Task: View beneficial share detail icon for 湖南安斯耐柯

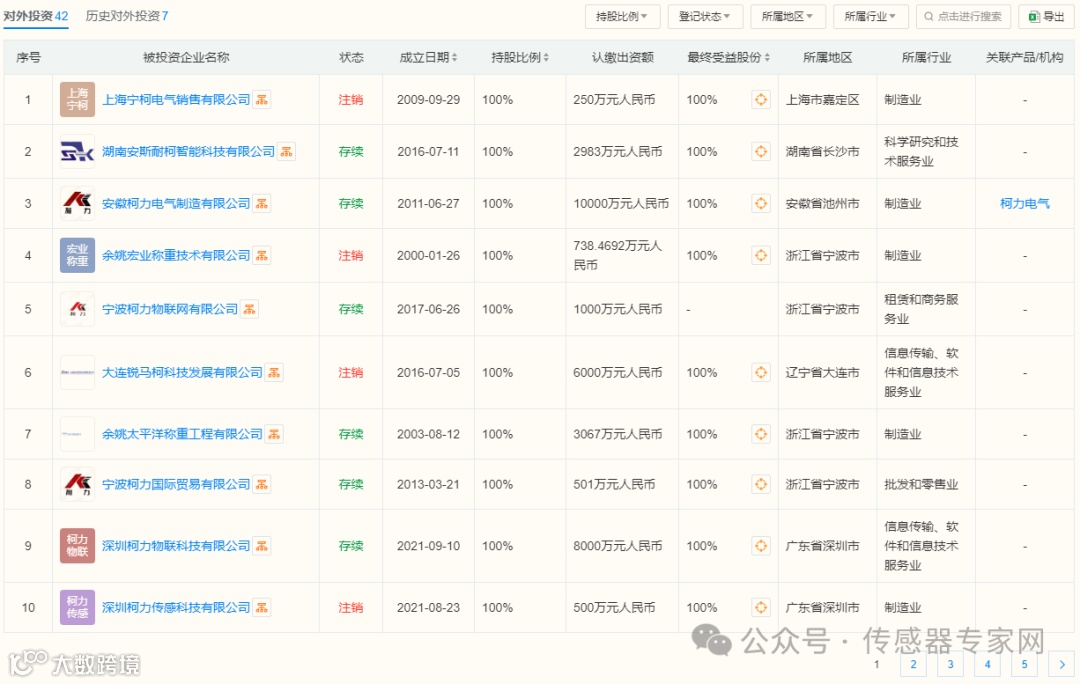Action: [761, 152]
